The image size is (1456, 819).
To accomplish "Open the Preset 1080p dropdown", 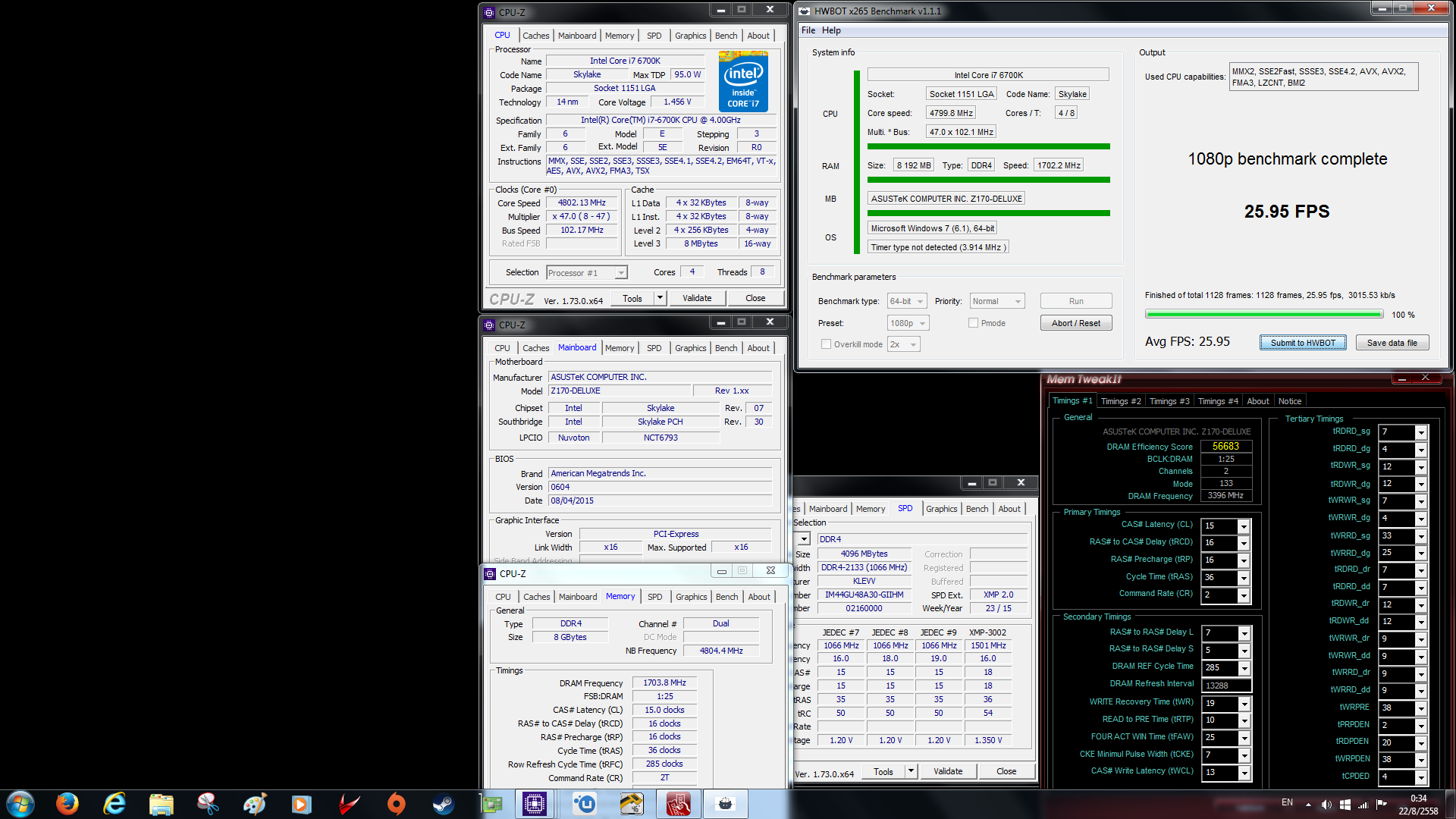I will pyautogui.click(x=908, y=323).
